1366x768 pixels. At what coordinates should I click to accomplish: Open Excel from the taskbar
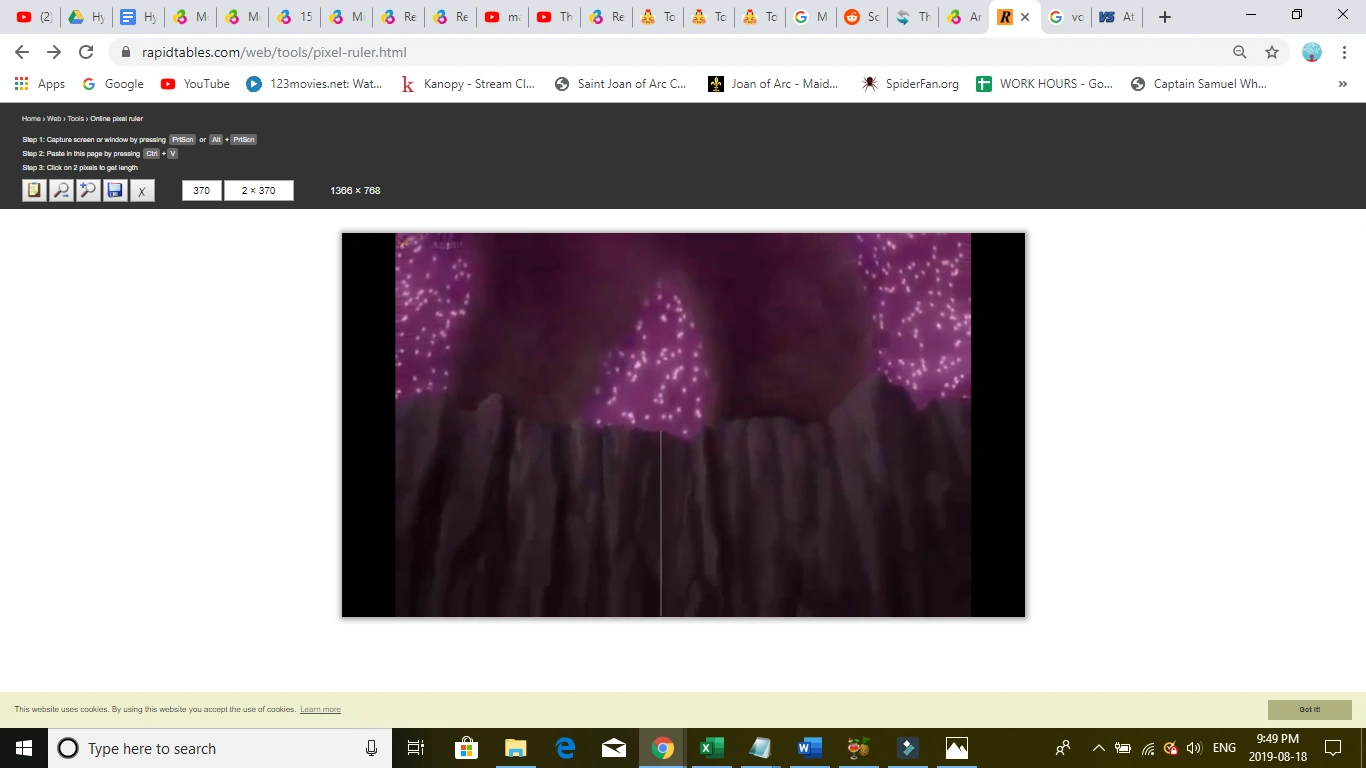(711, 748)
